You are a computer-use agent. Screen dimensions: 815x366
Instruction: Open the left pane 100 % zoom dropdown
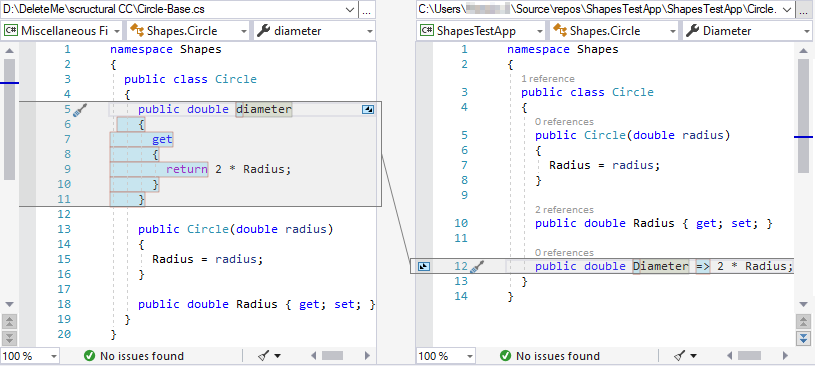pos(30,356)
